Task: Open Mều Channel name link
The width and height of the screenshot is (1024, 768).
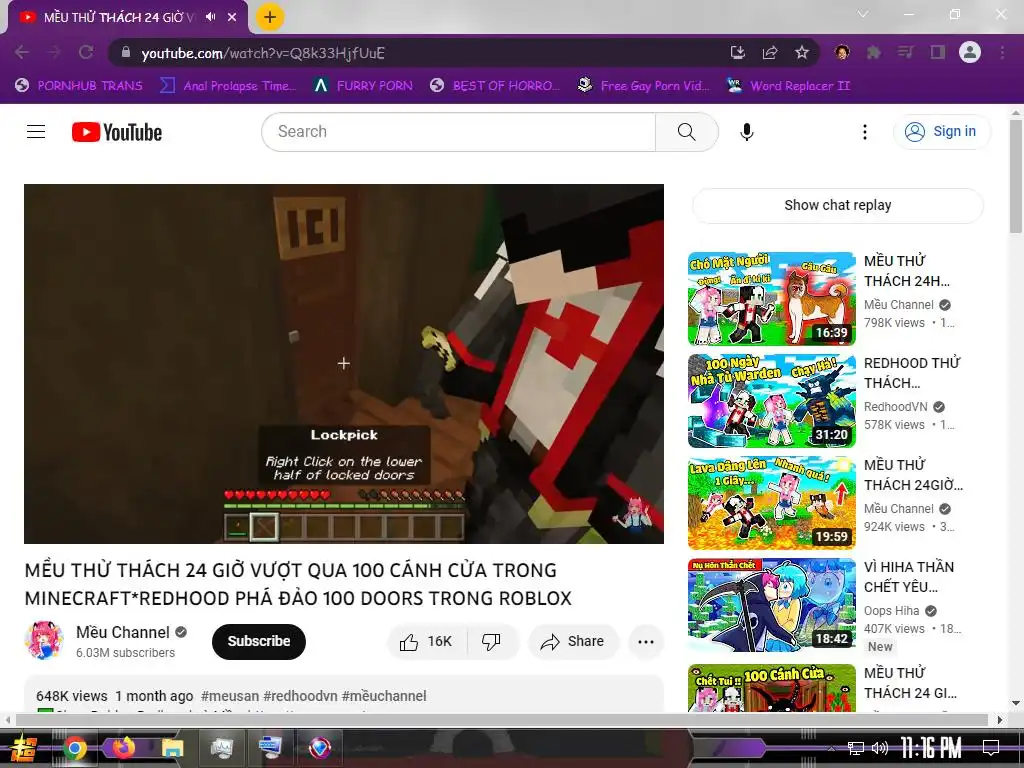Action: 123,632
